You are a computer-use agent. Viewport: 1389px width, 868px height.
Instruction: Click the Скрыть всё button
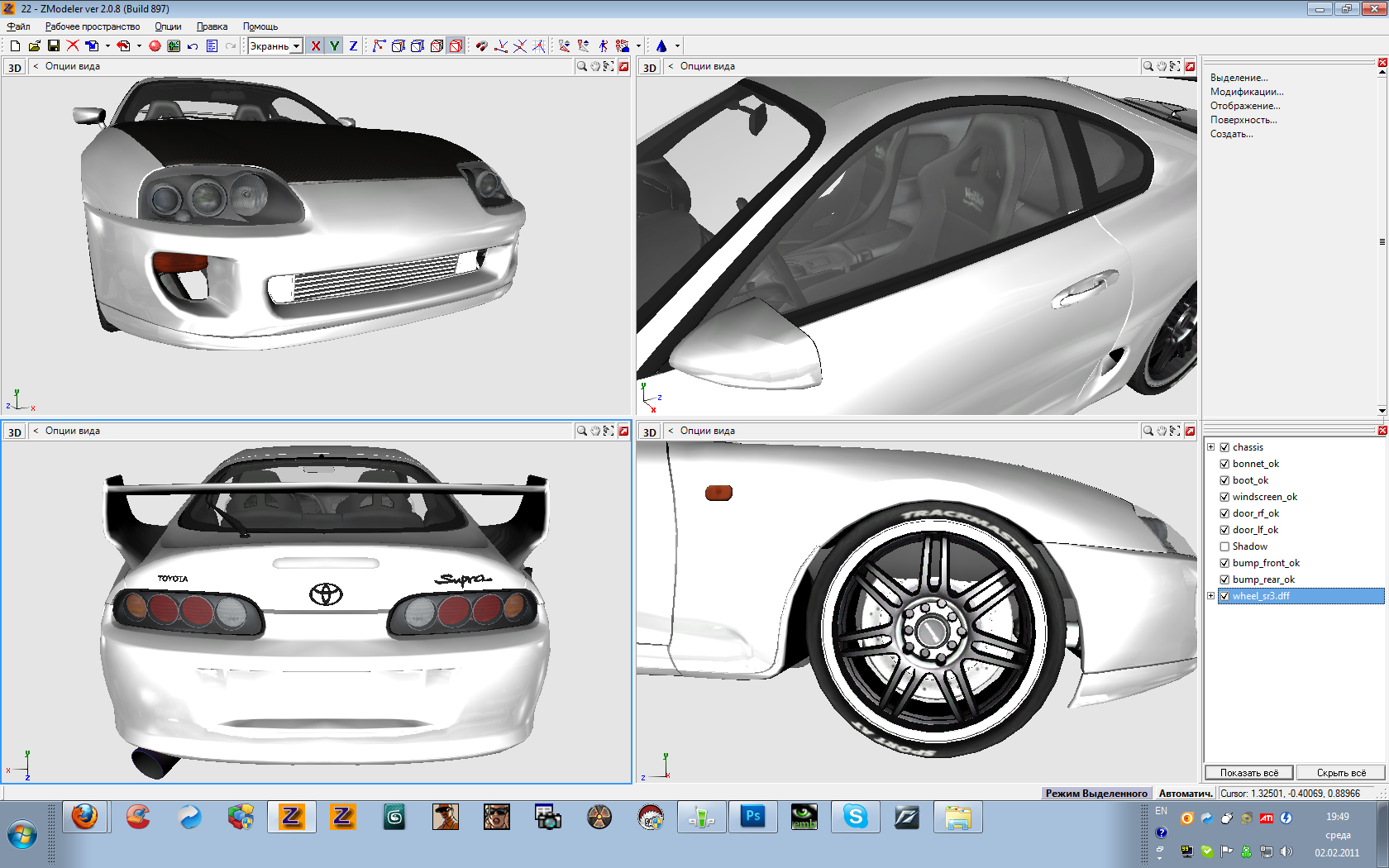click(x=1340, y=773)
